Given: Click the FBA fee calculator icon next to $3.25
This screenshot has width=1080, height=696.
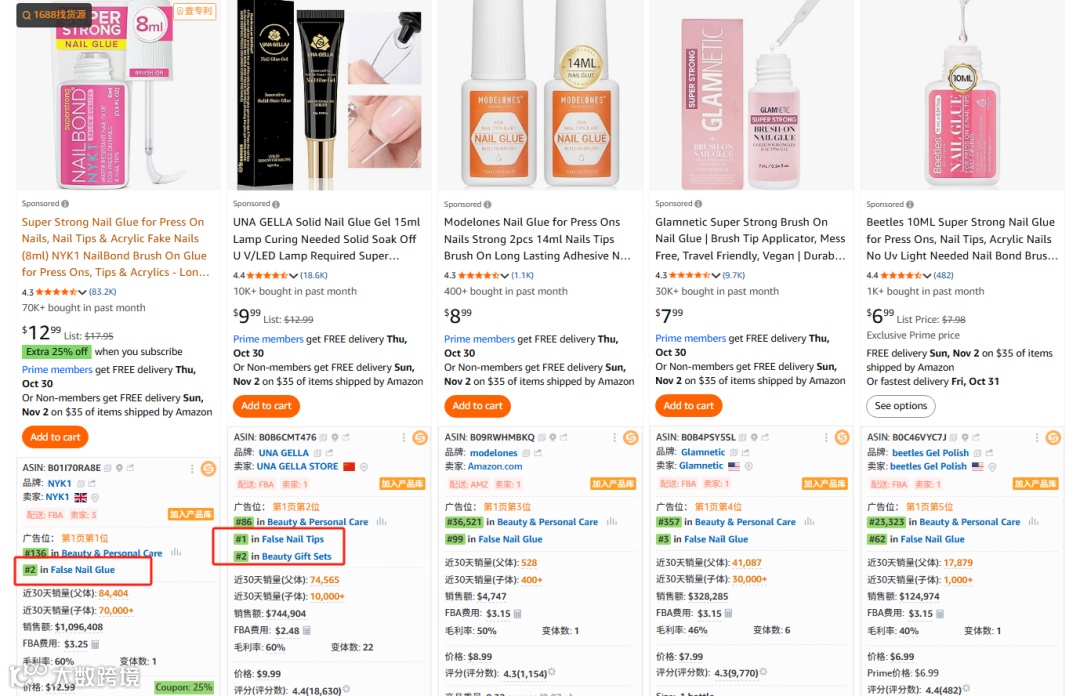Looking at the screenshot, I should click(x=96, y=644).
